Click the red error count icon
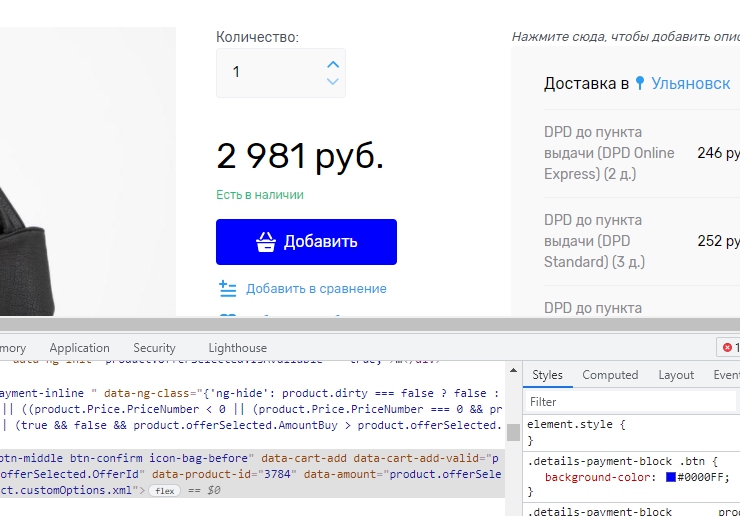The height and width of the screenshot is (516, 740). 727,348
